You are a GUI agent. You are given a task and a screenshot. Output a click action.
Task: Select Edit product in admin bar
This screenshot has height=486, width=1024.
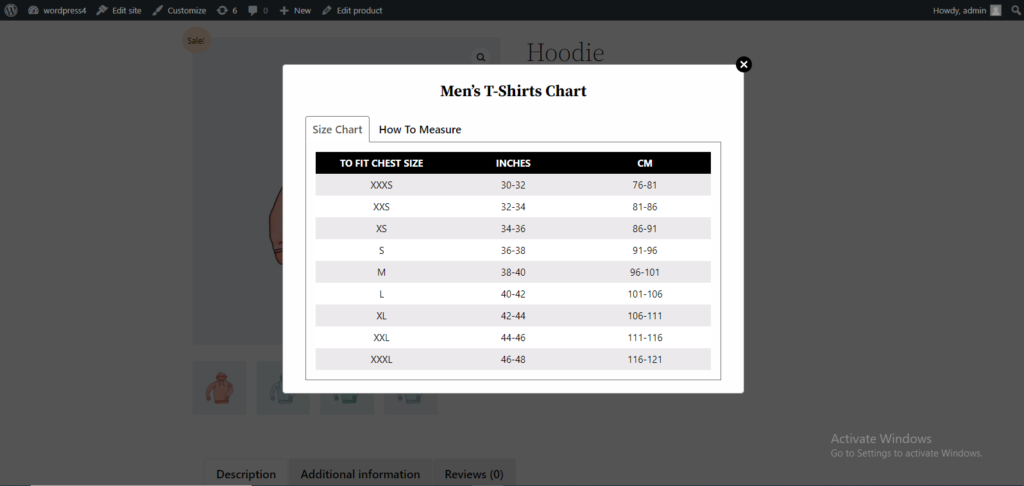coord(353,10)
